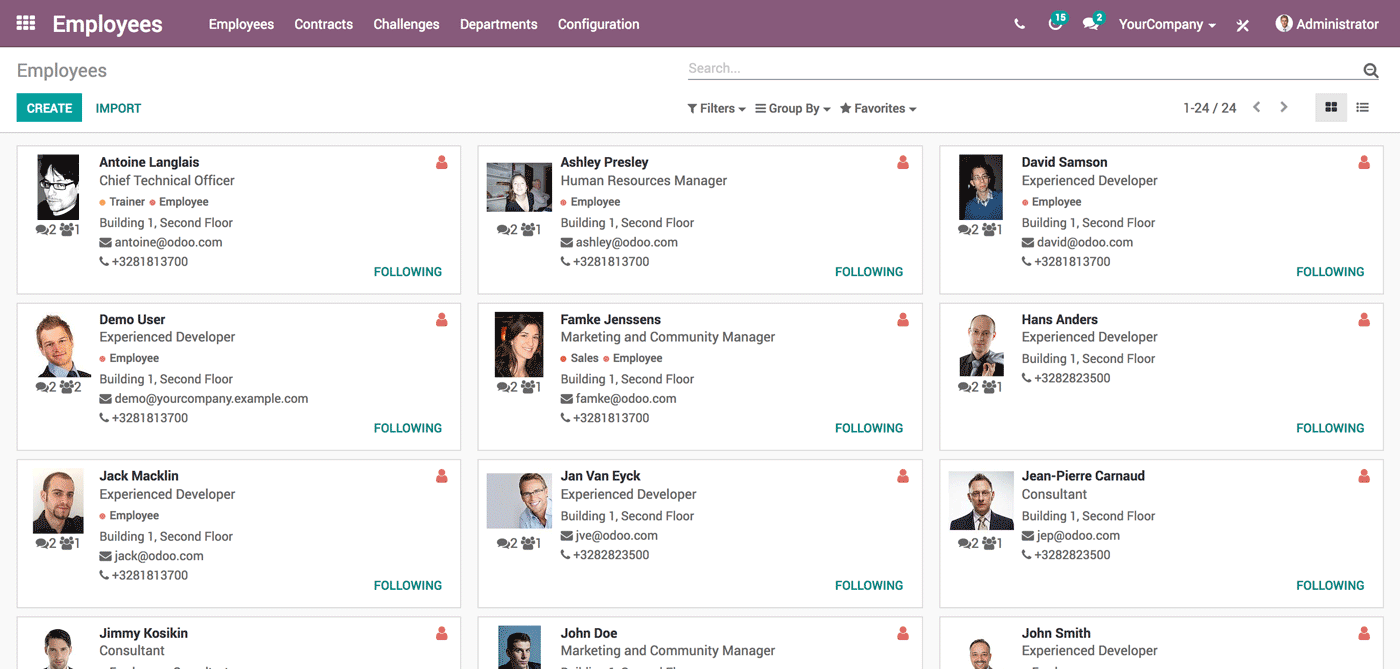Open the Contracts menu
Viewport: 1400px width, 669px height.
point(323,24)
